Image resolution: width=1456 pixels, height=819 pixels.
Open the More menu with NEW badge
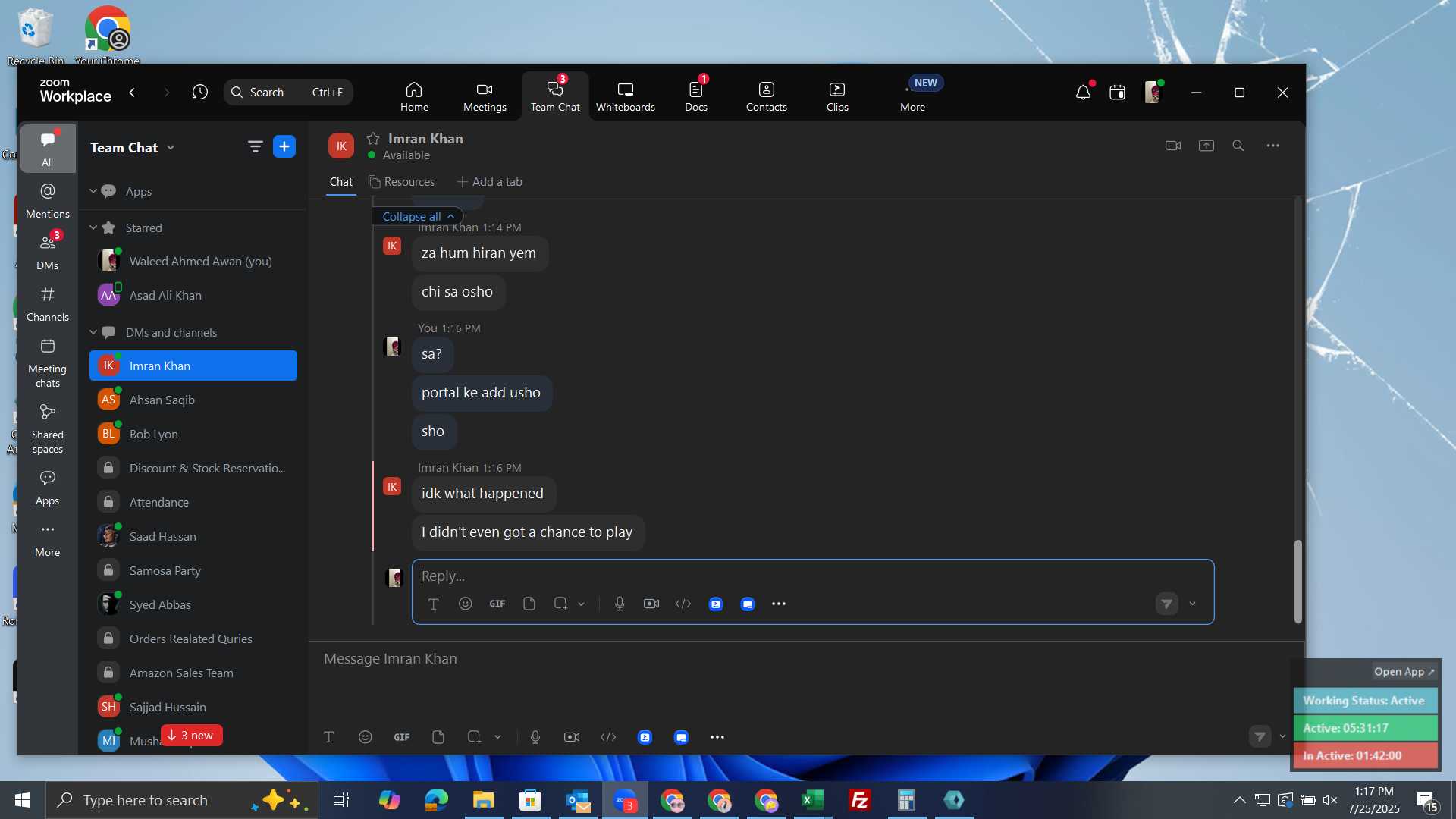913,96
